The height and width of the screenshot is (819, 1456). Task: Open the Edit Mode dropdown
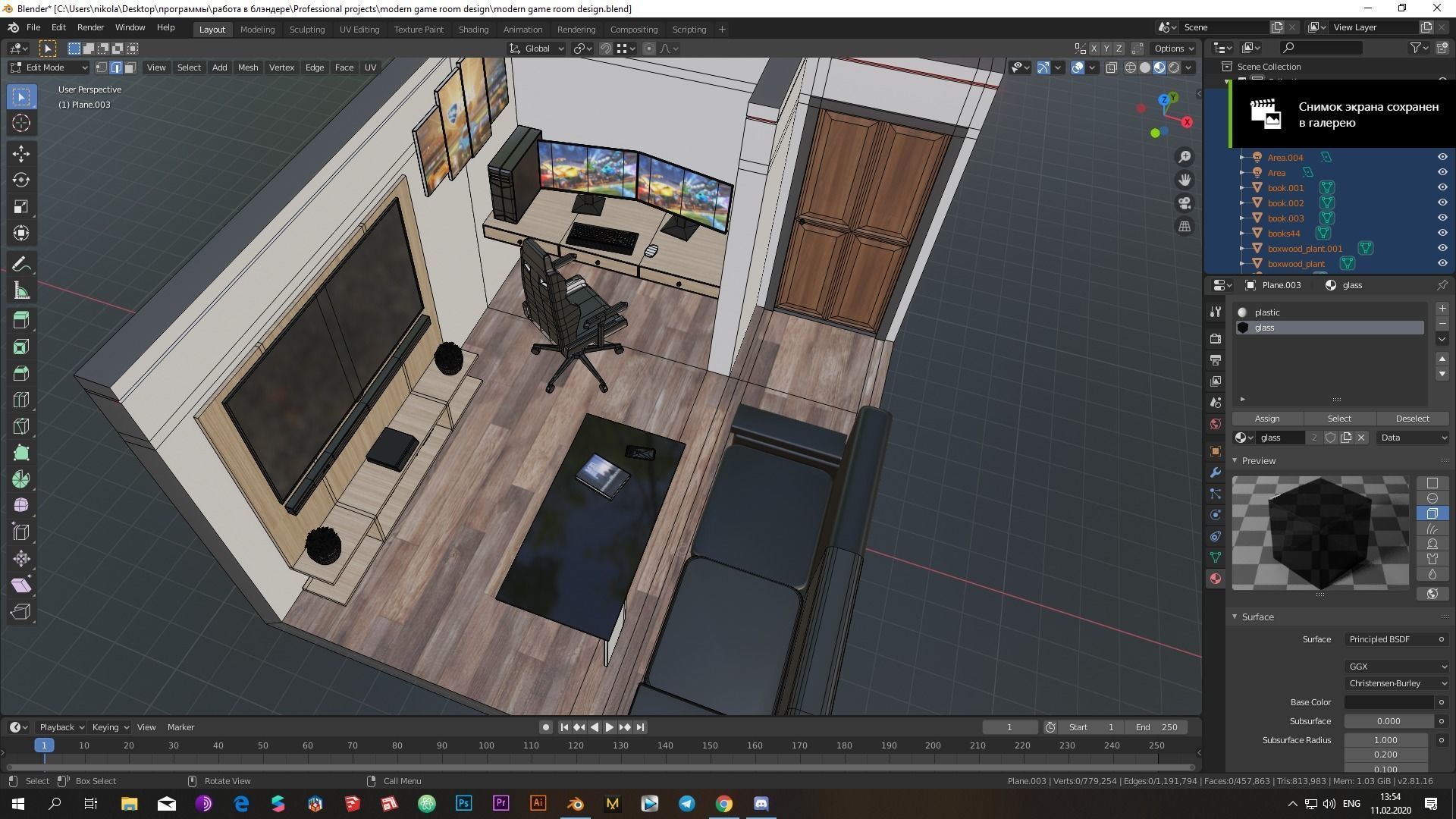click(x=49, y=67)
